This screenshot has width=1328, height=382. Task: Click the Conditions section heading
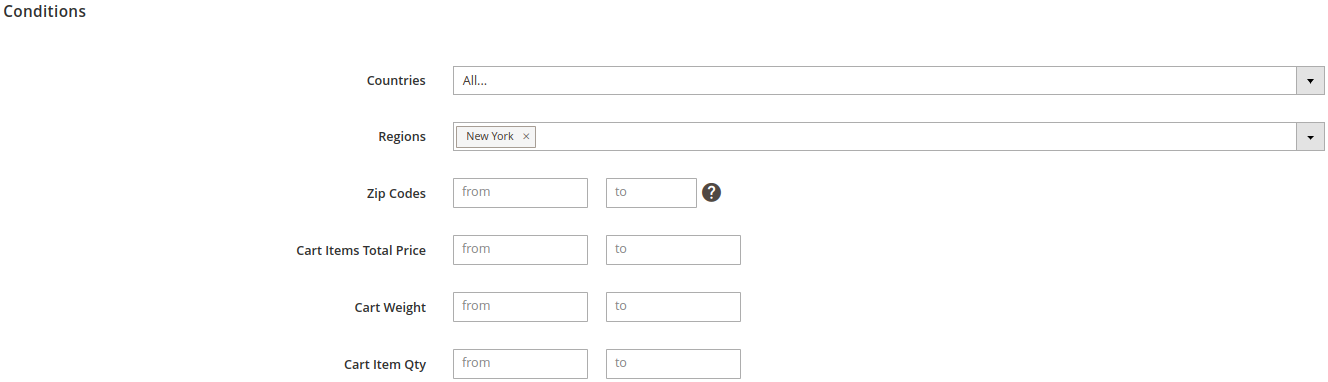45,12
